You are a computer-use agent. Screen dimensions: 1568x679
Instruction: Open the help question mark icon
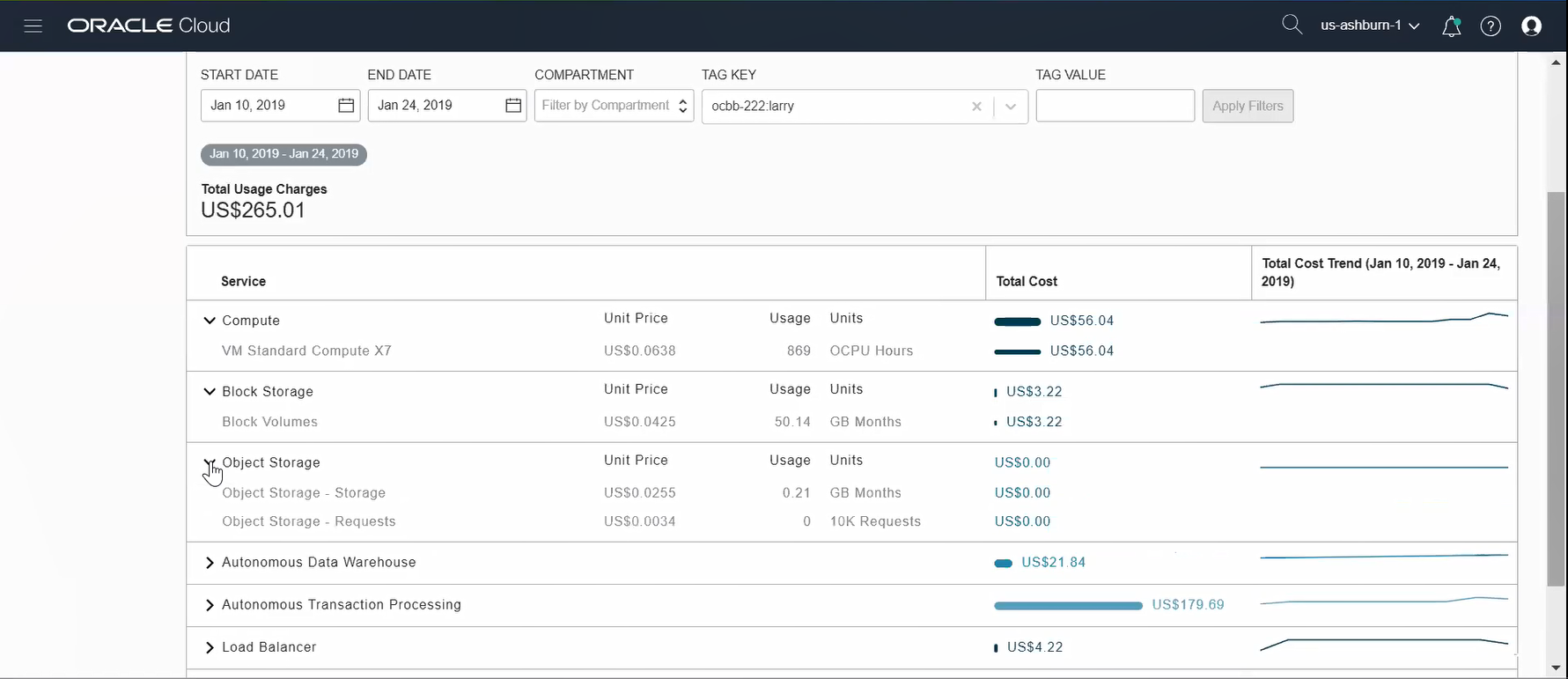[1491, 26]
